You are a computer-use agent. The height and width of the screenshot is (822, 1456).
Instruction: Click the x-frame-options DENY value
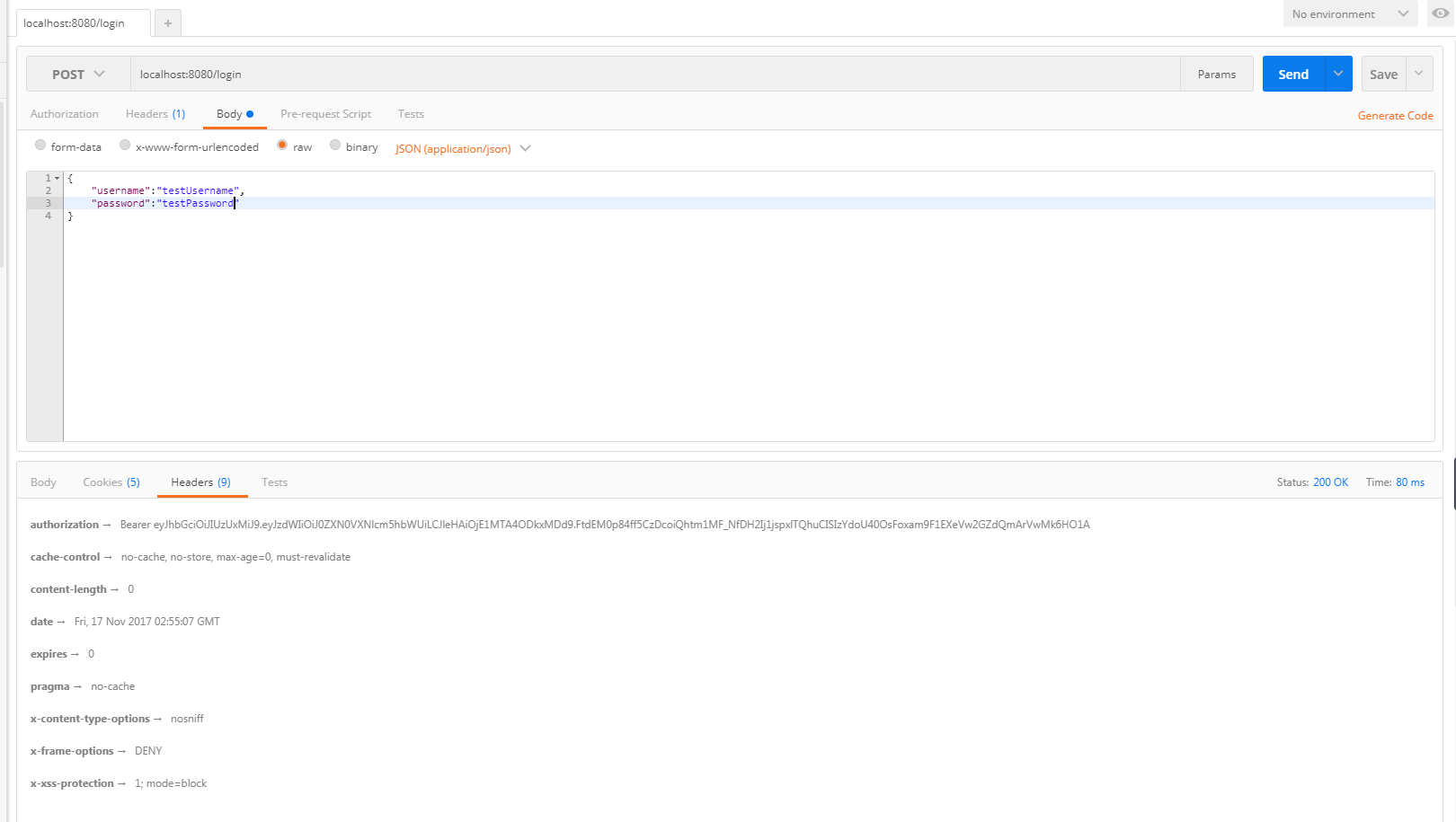point(148,751)
